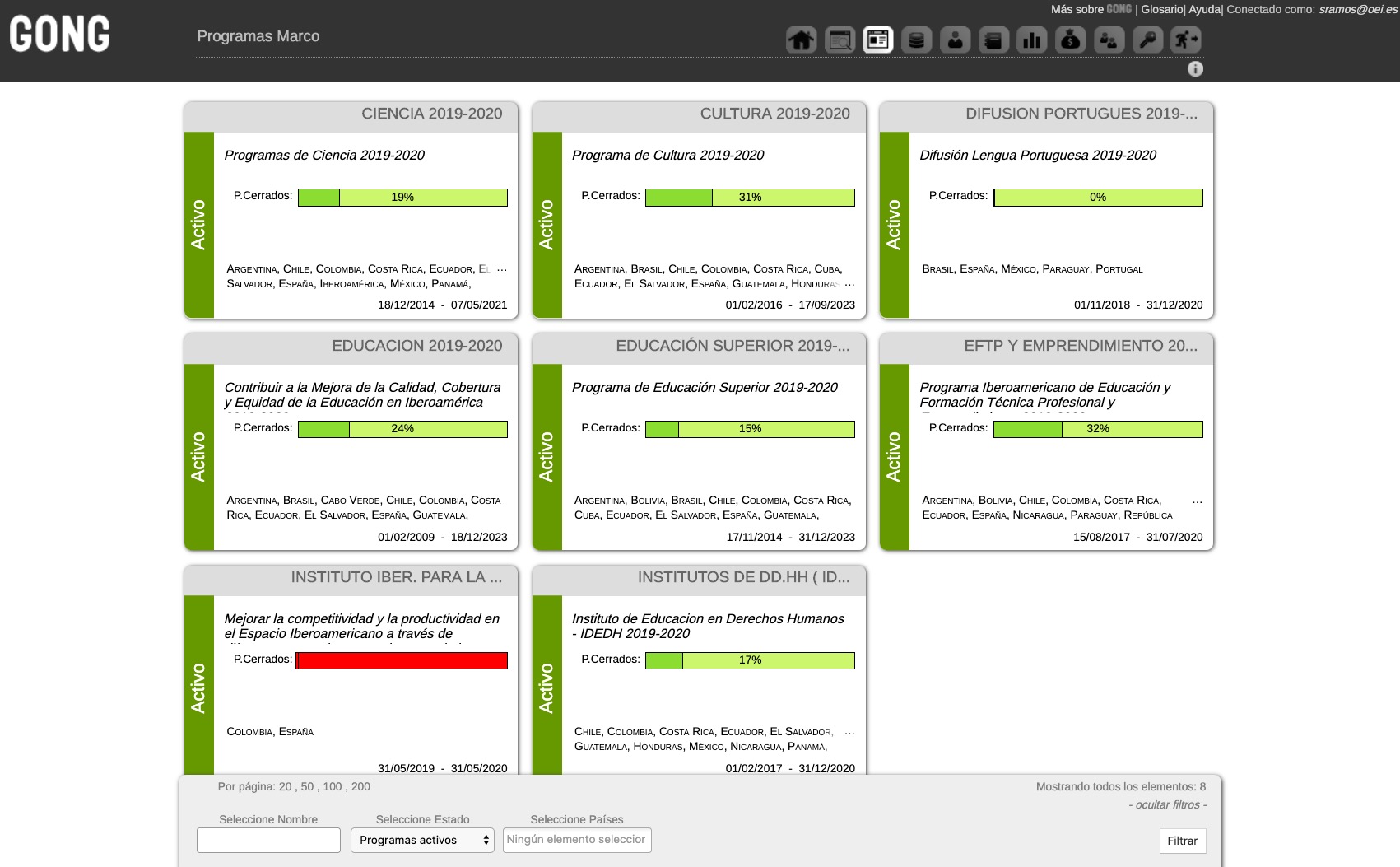
Task: Focus the Seleccione Nombre text field
Action: (268, 840)
